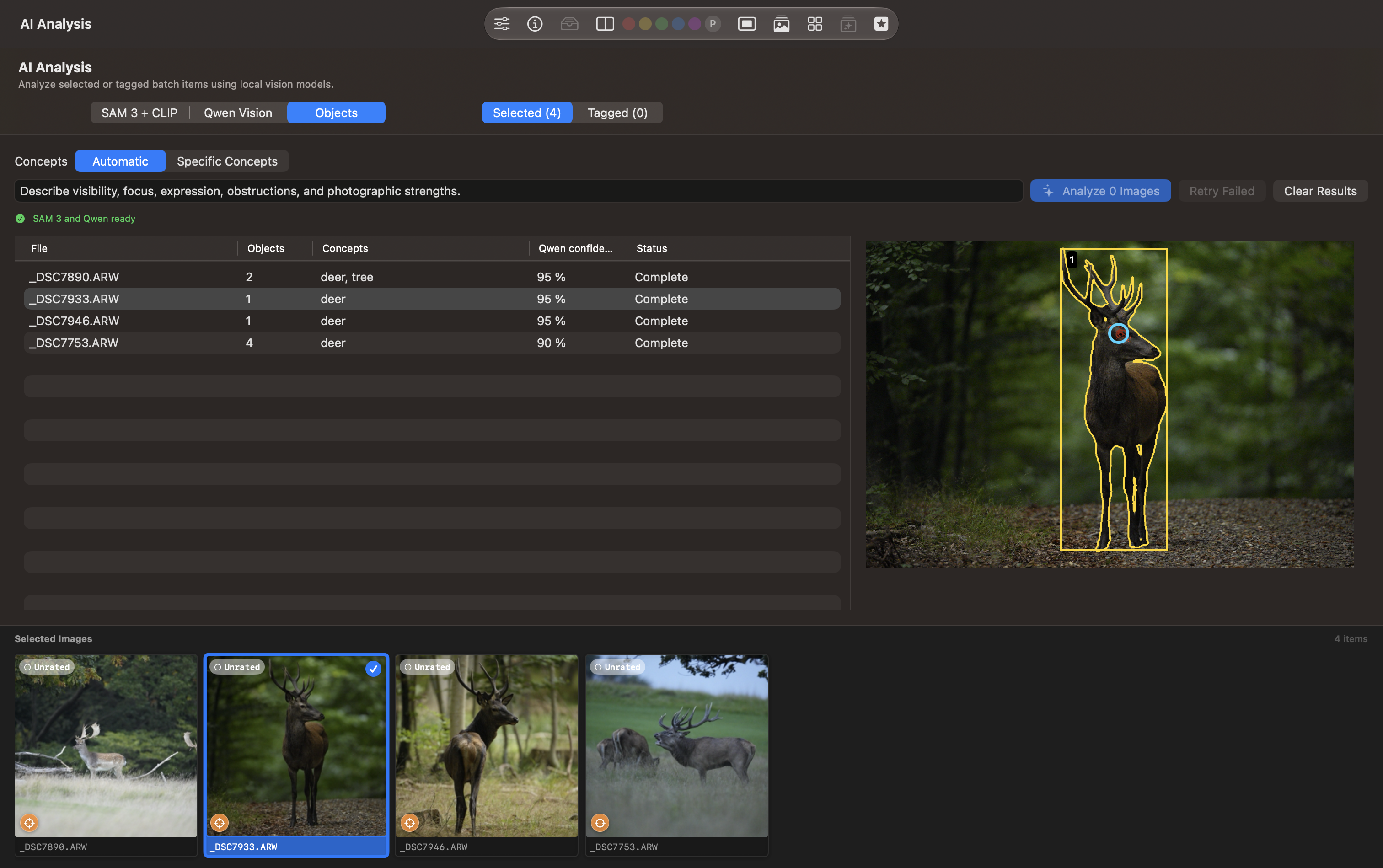The width and height of the screenshot is (1383, 868).
Task: Apply the yellow color label
Action: 645,23
